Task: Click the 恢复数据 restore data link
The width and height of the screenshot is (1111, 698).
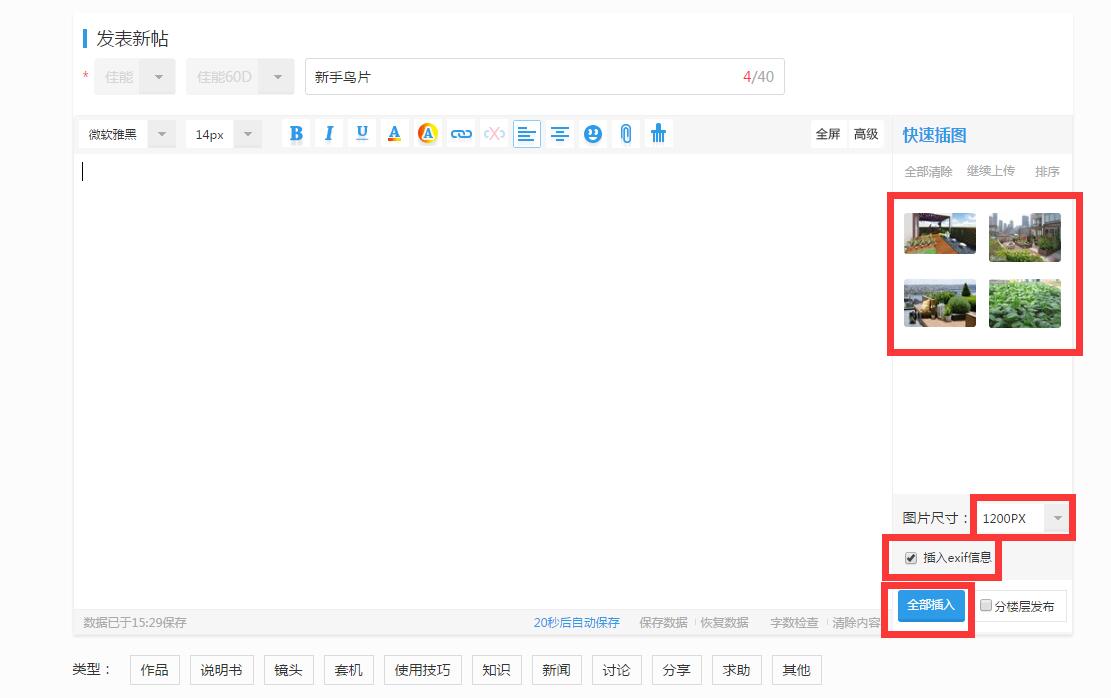Action: (726, 622)
